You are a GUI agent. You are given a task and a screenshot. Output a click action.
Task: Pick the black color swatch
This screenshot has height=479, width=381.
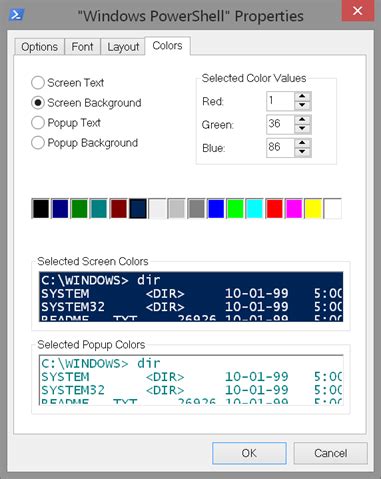tap(41, 209)
